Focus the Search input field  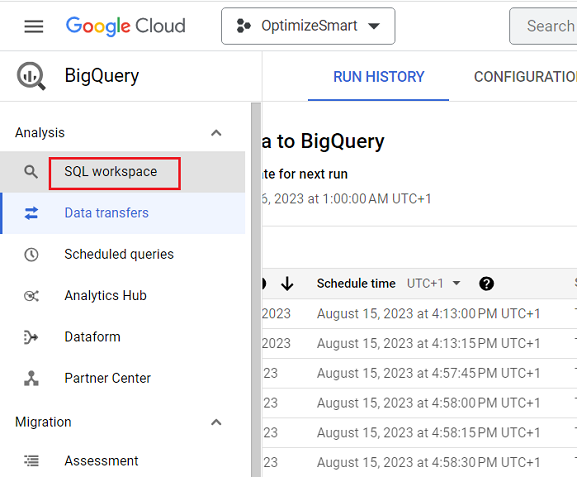tap(544, 26)
